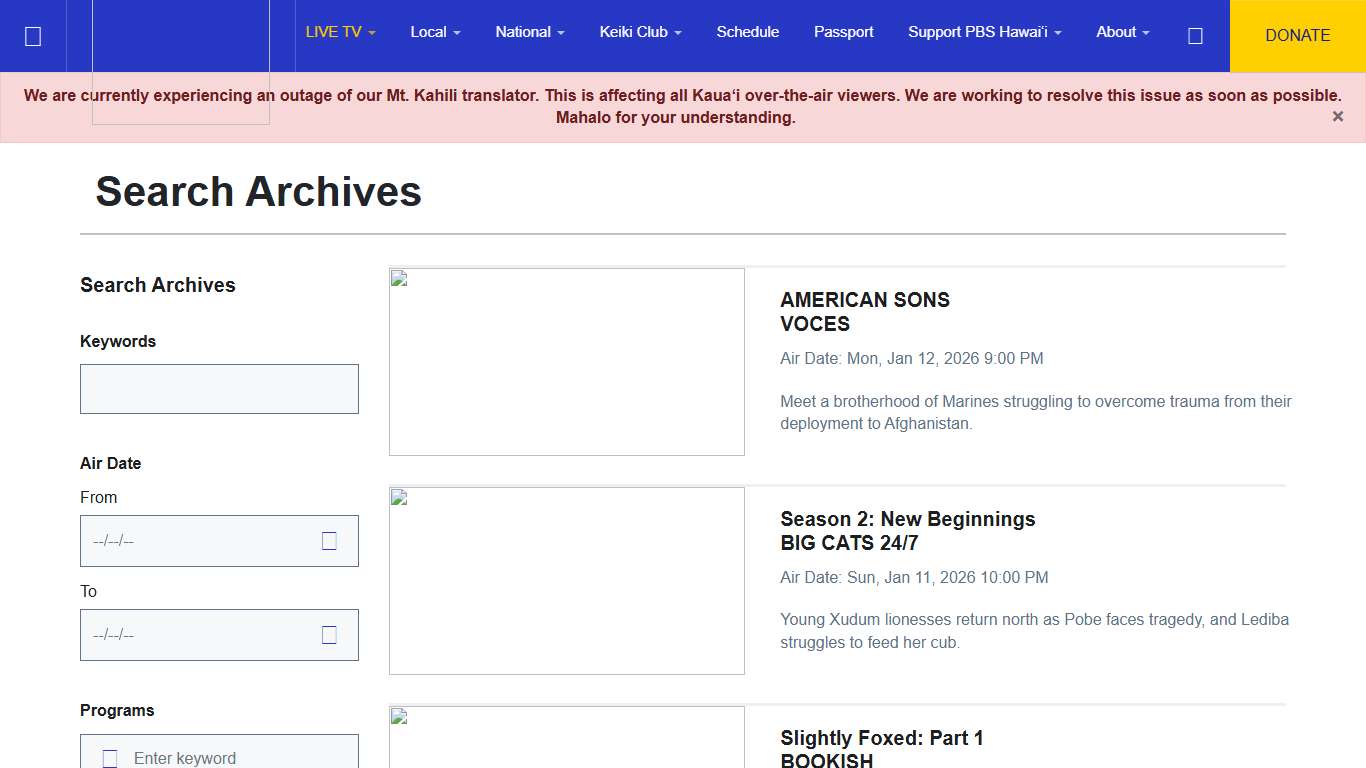Viewport: 1366px width, 768px height.
Task: Open the To date calendar picker icon
Action: (329, 635)
